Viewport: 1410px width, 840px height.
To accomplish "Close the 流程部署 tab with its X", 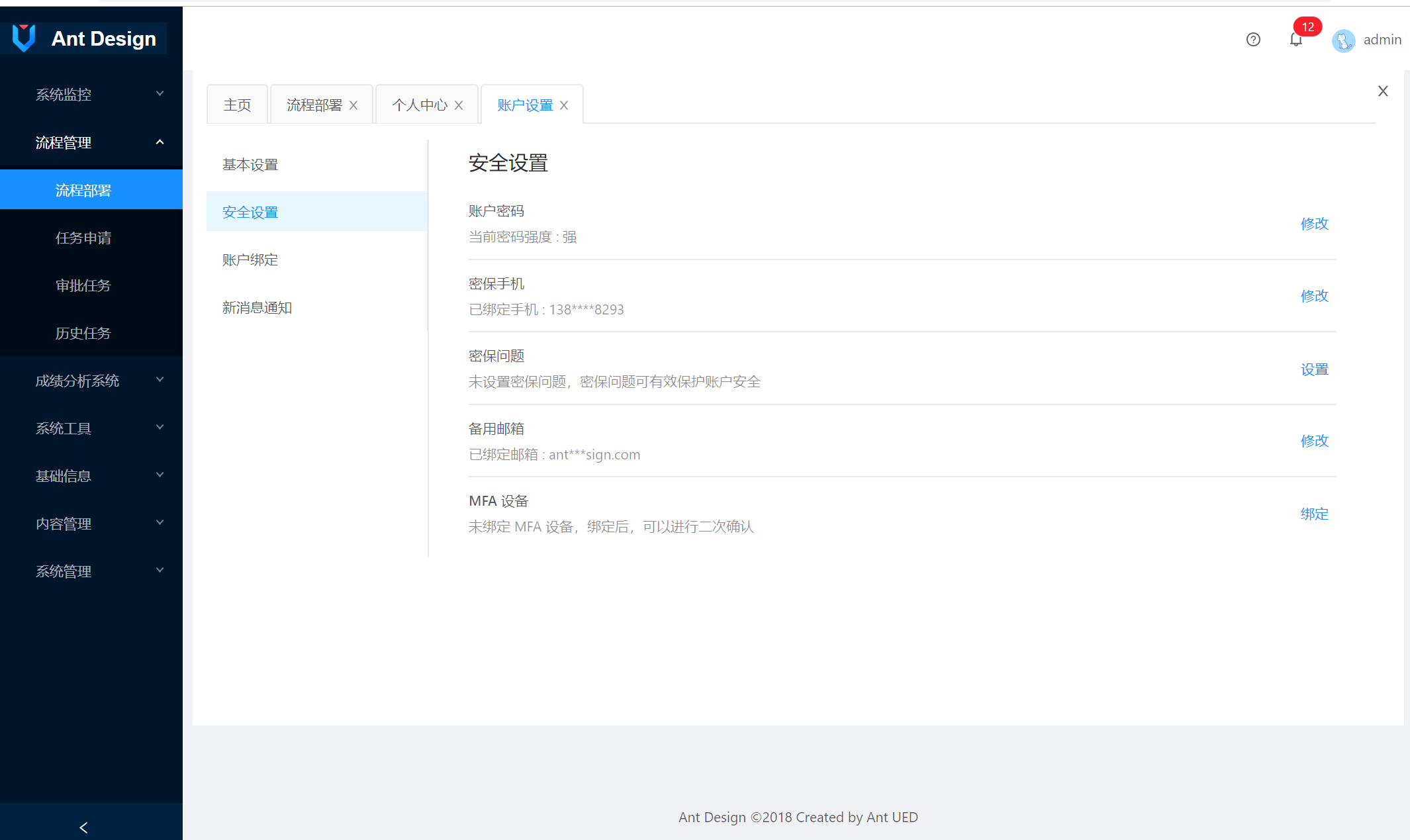I will [x=353, y=105].
